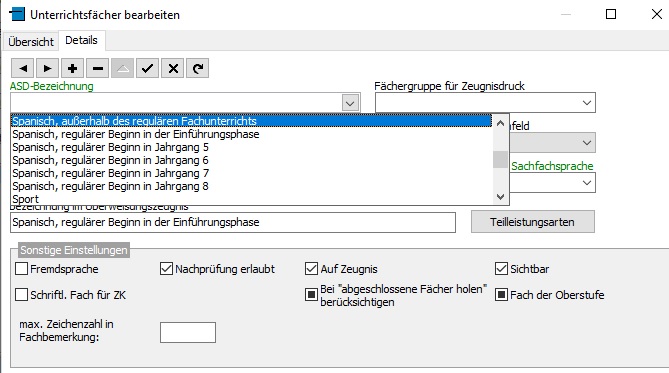
Task: Select Sport from the dropdown list
Action: point(252,199)
